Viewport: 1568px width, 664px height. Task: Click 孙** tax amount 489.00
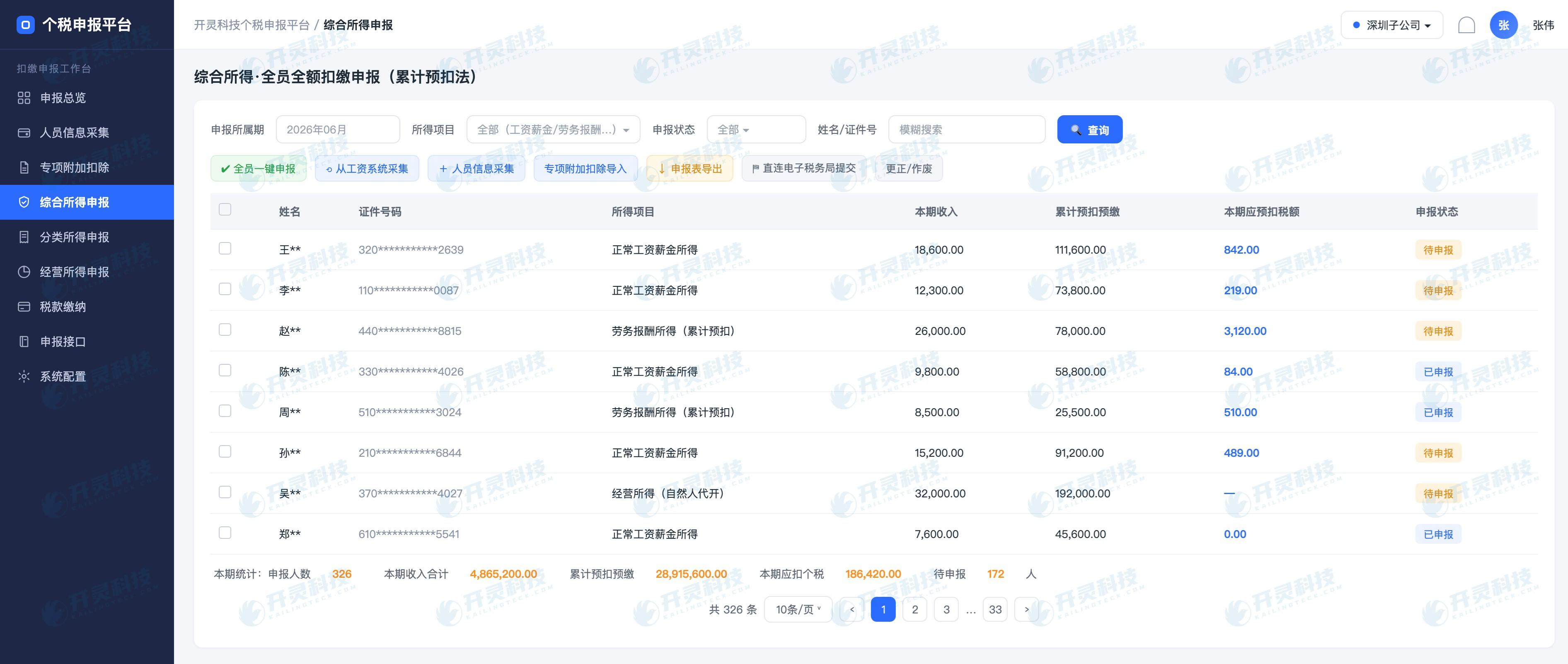[x=1241, y=453]
